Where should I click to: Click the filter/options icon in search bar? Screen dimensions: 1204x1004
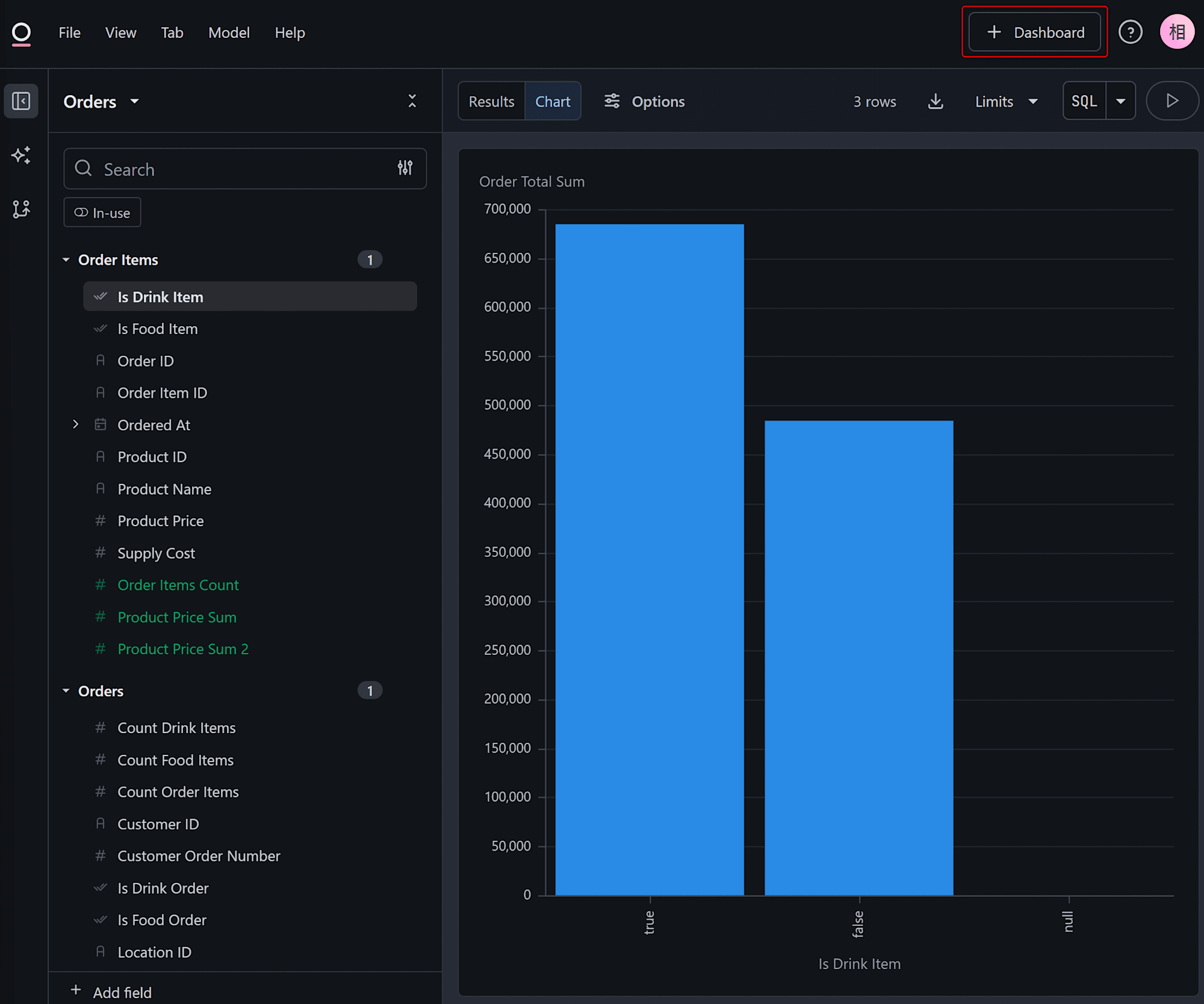tap(406, 168)
